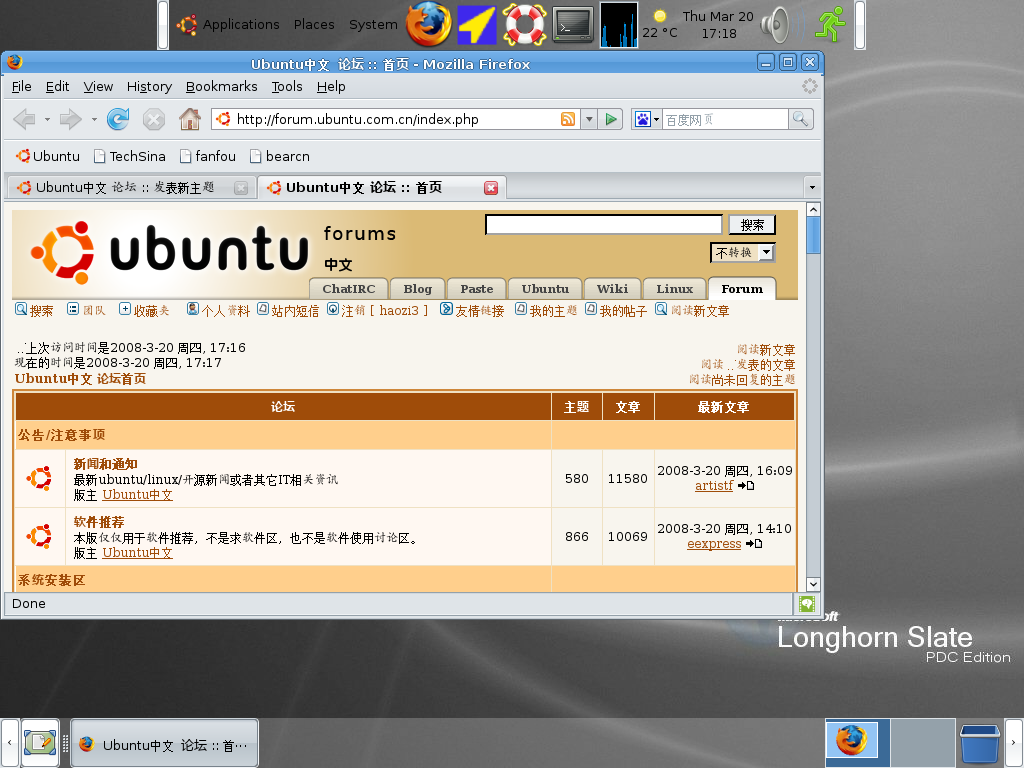Viewport: 1024px width, 768px height.
Task: Open the Forward history dropdown arrow
Action: (94, 120)
